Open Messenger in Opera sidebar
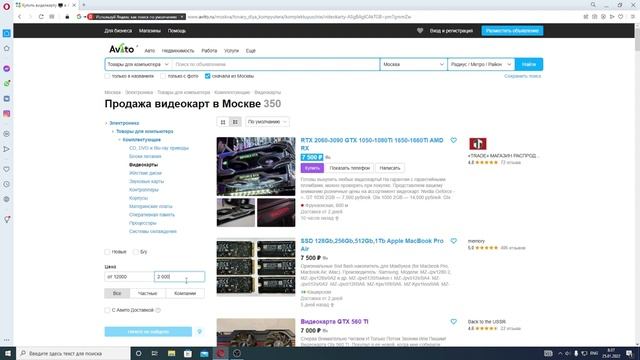 click(x=7, y=68)
